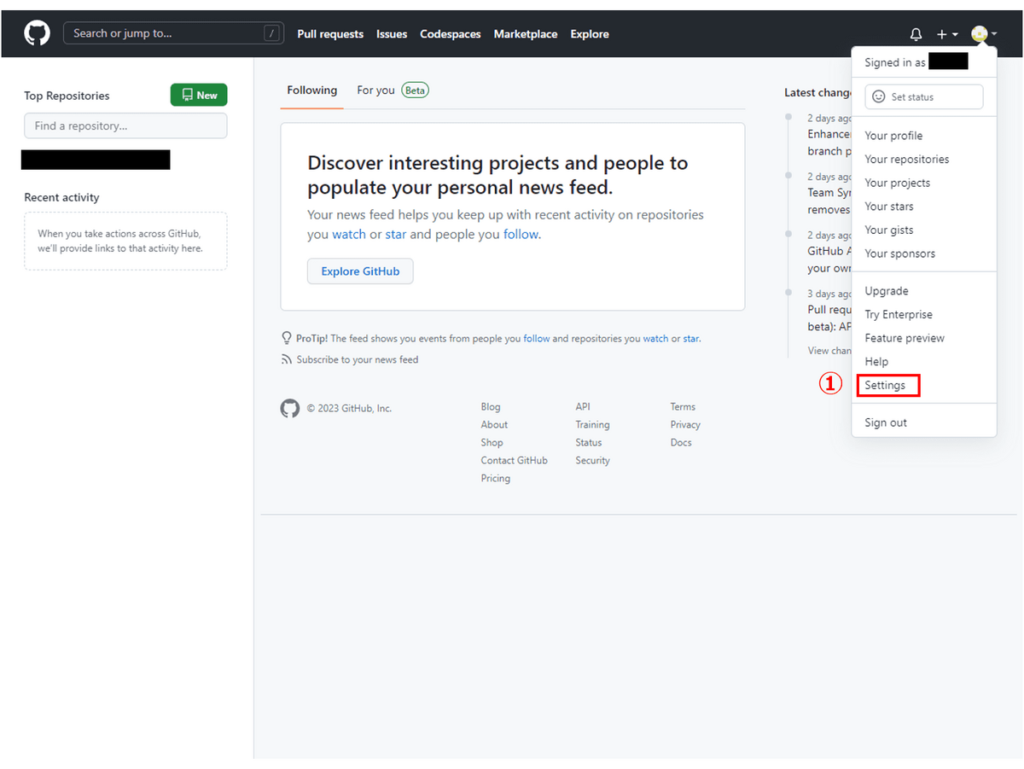Open the Security footer link
Viewport: 1024px width, 769px height.
[x=592, y=460]
